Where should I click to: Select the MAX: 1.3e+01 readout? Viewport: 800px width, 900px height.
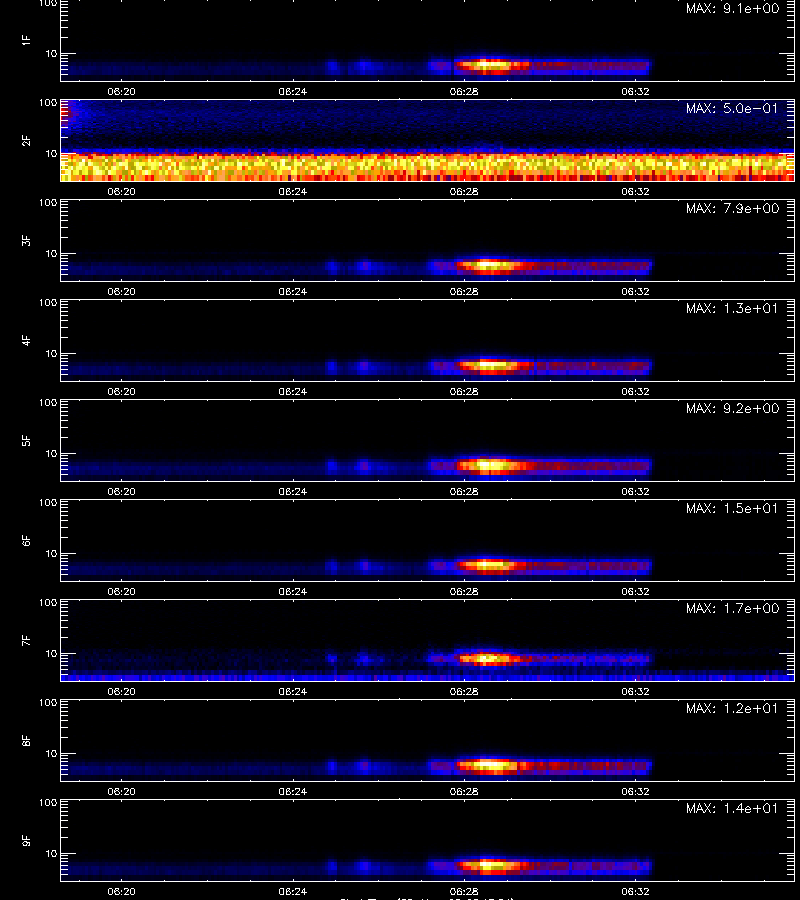pyautogui.click(x=732, y=308)
